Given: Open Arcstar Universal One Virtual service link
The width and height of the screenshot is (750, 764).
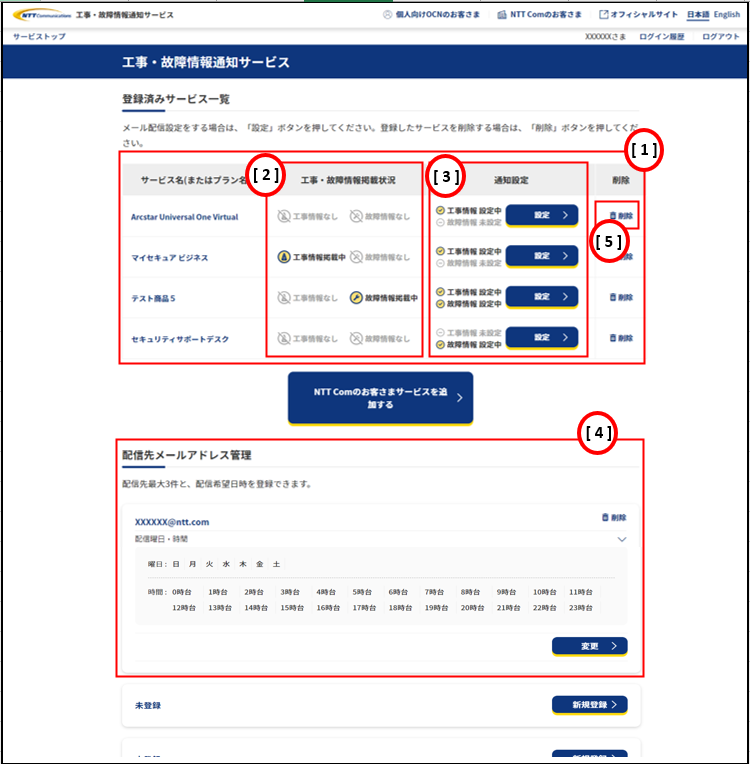Looking at the screenshot, I should 184,217.
